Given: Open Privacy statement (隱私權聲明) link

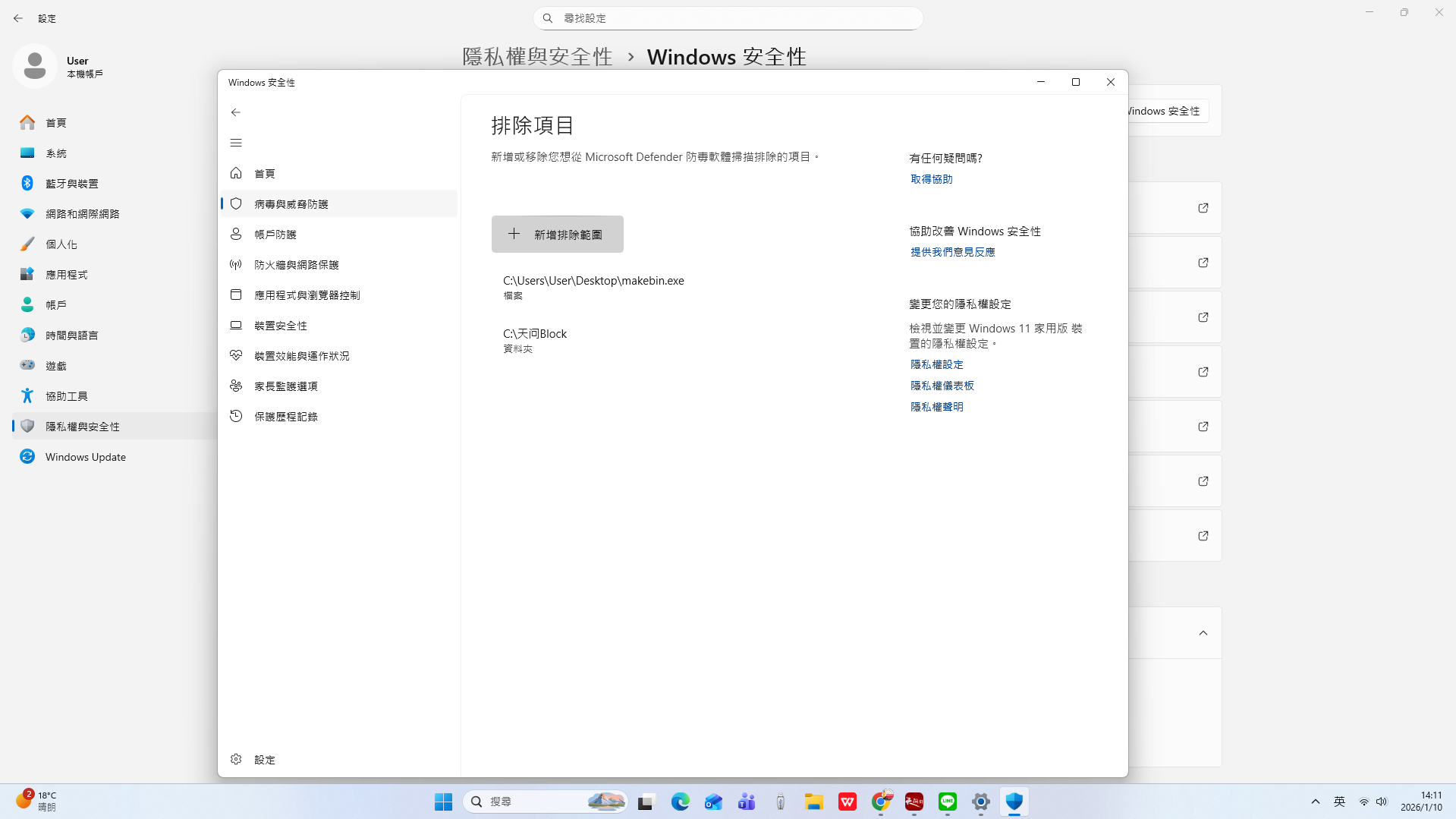Looking at the screenshot, I should click(x=936, y=407).
